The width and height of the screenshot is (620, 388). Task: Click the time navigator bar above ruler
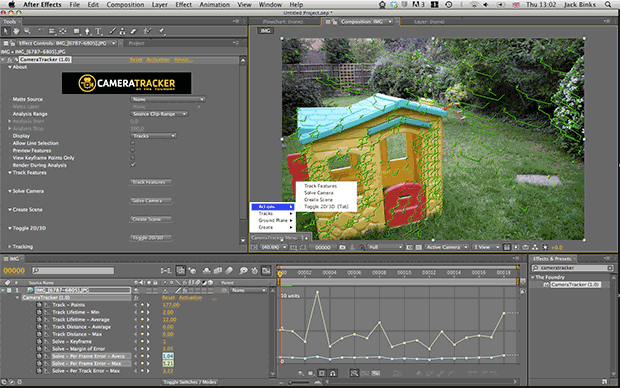pyautogui.click(x=398, y=267)
